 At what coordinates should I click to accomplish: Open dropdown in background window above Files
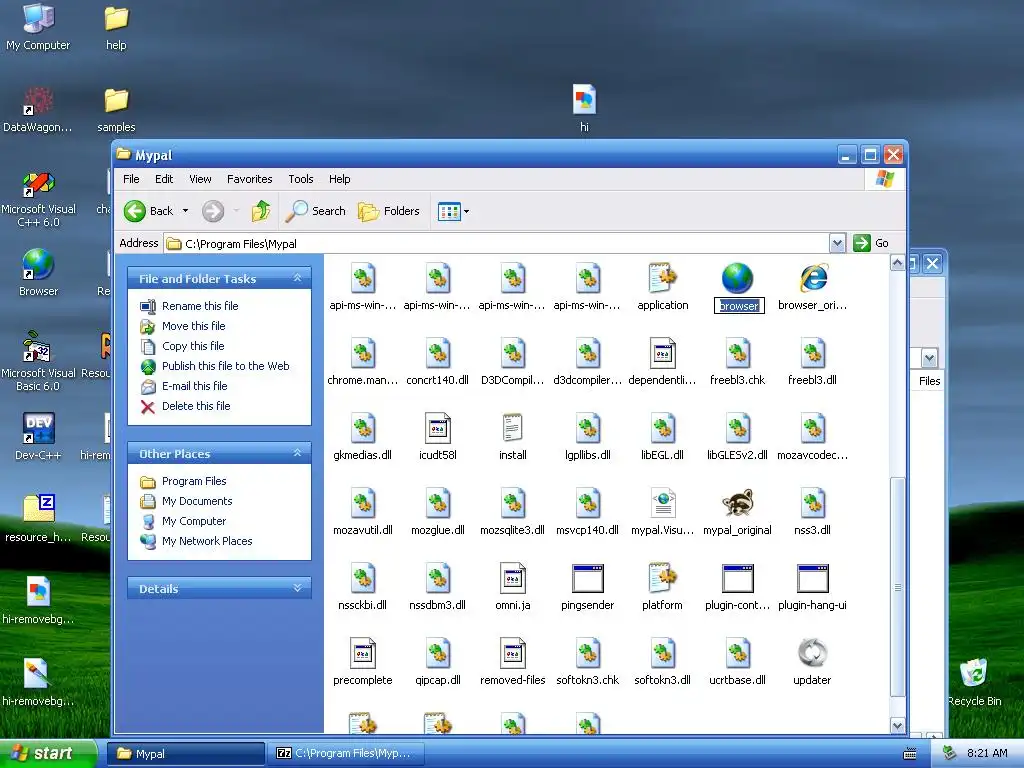929,358
